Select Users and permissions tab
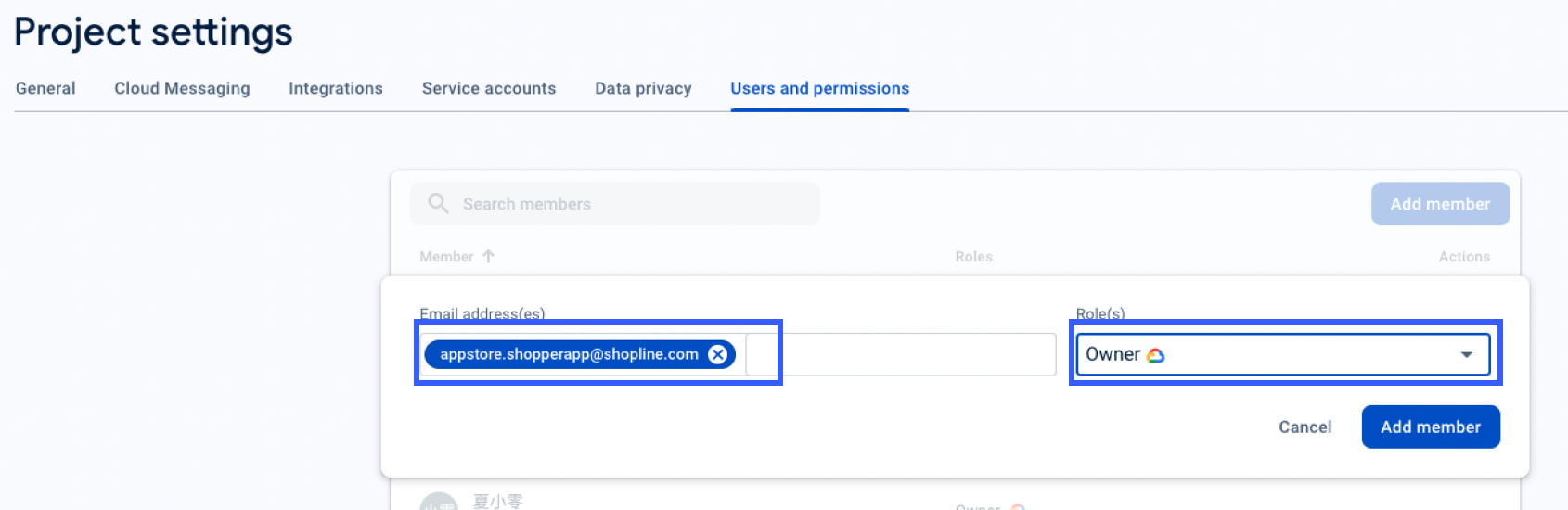1568x510 pixels. coord(820,88)
